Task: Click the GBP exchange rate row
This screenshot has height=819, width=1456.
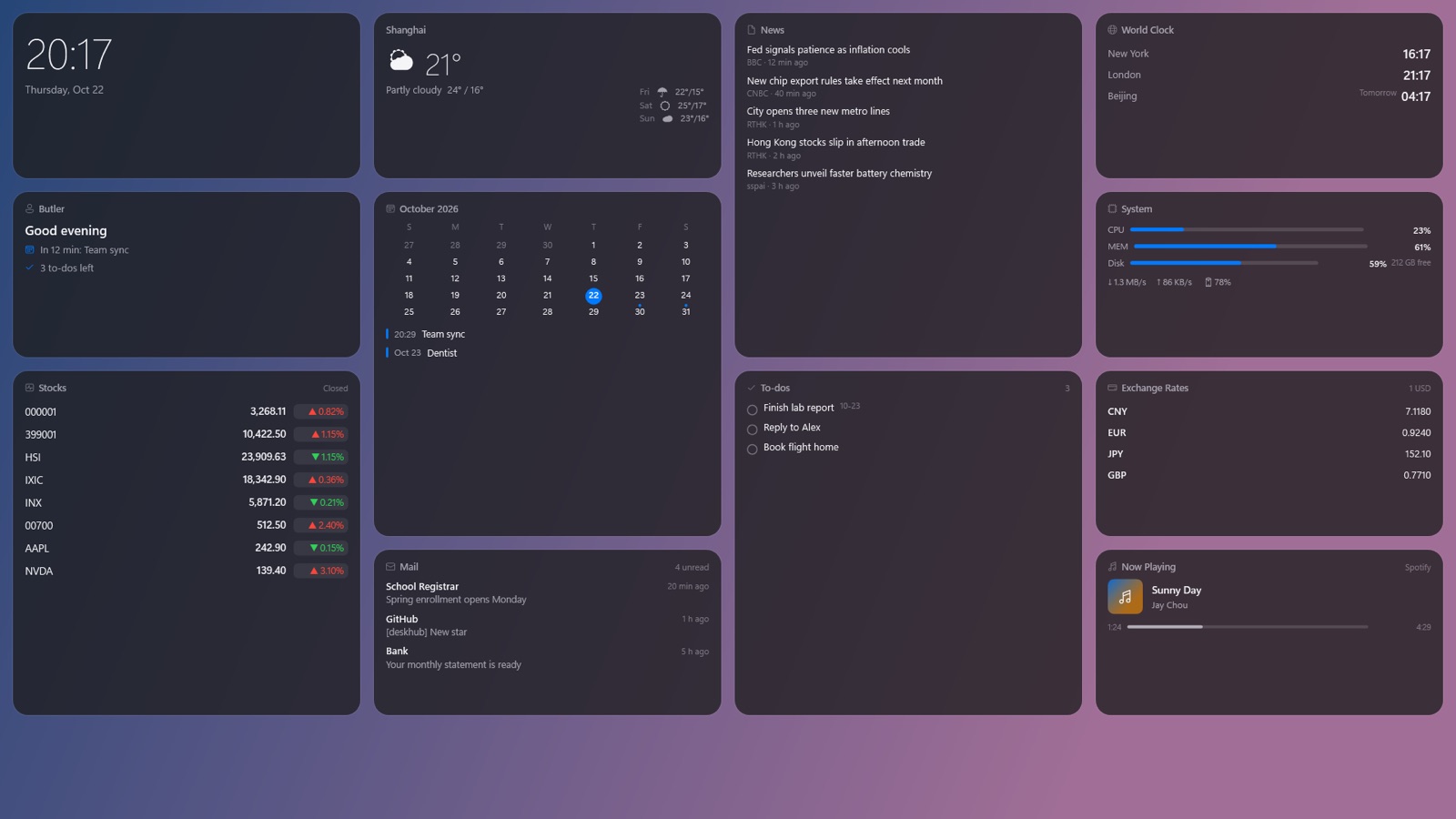Action: 1269,475
